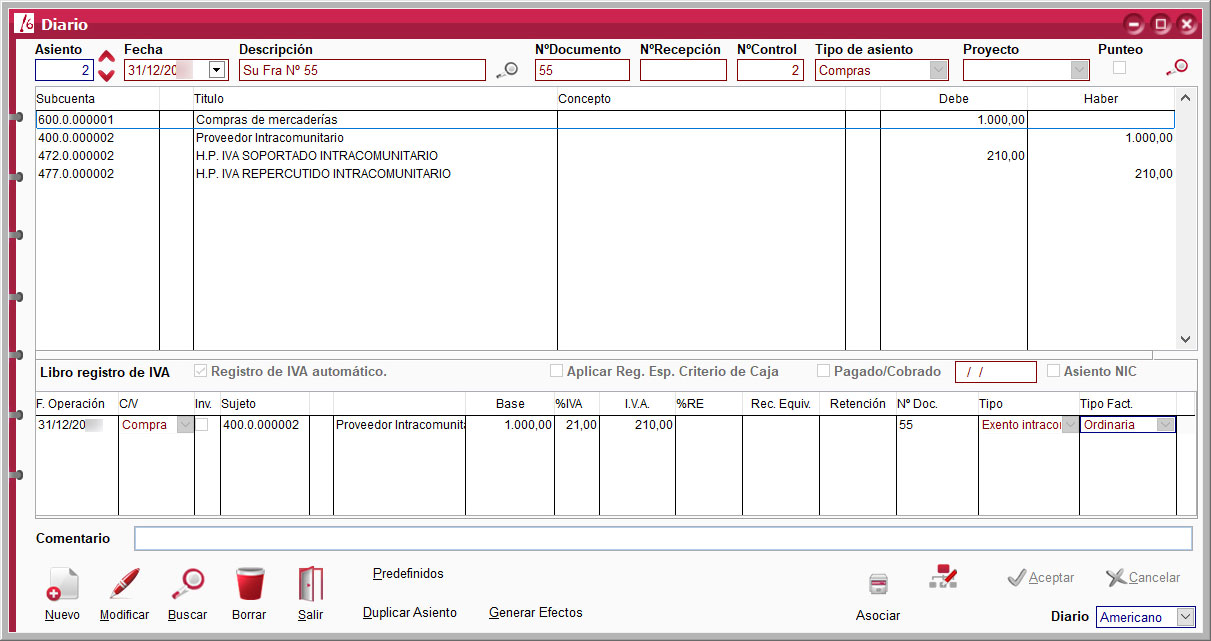Image resolution: width=1211 pixels, height=641 pixels.
Task: Click the Asiento up arrow
Action: 107,55
